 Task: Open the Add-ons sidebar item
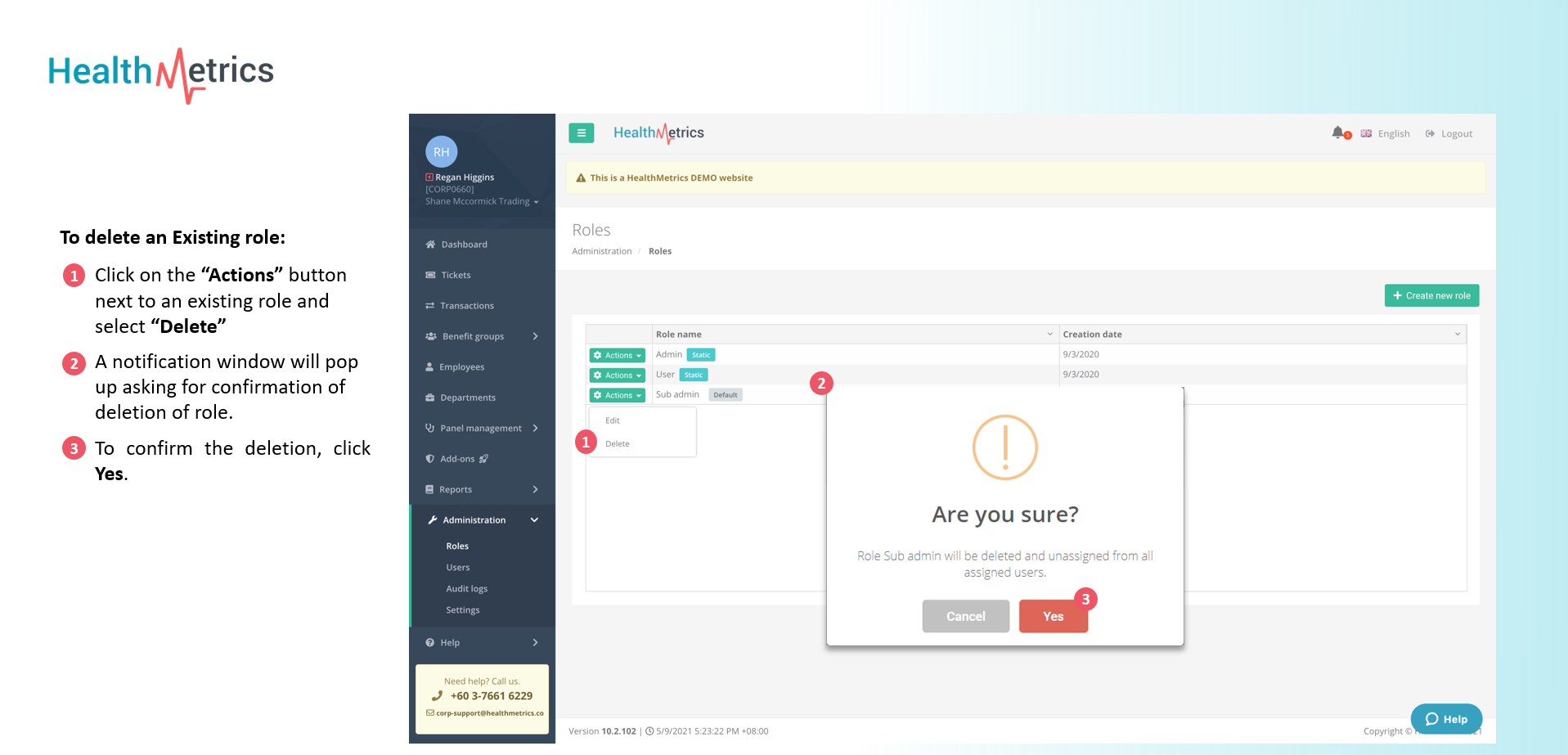coord(457,459)
